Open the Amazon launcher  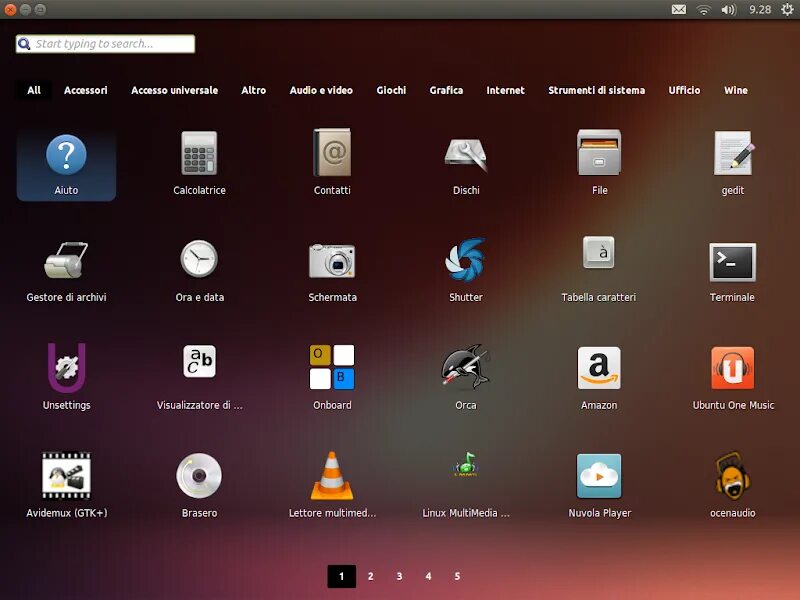(x=599, y=378)
